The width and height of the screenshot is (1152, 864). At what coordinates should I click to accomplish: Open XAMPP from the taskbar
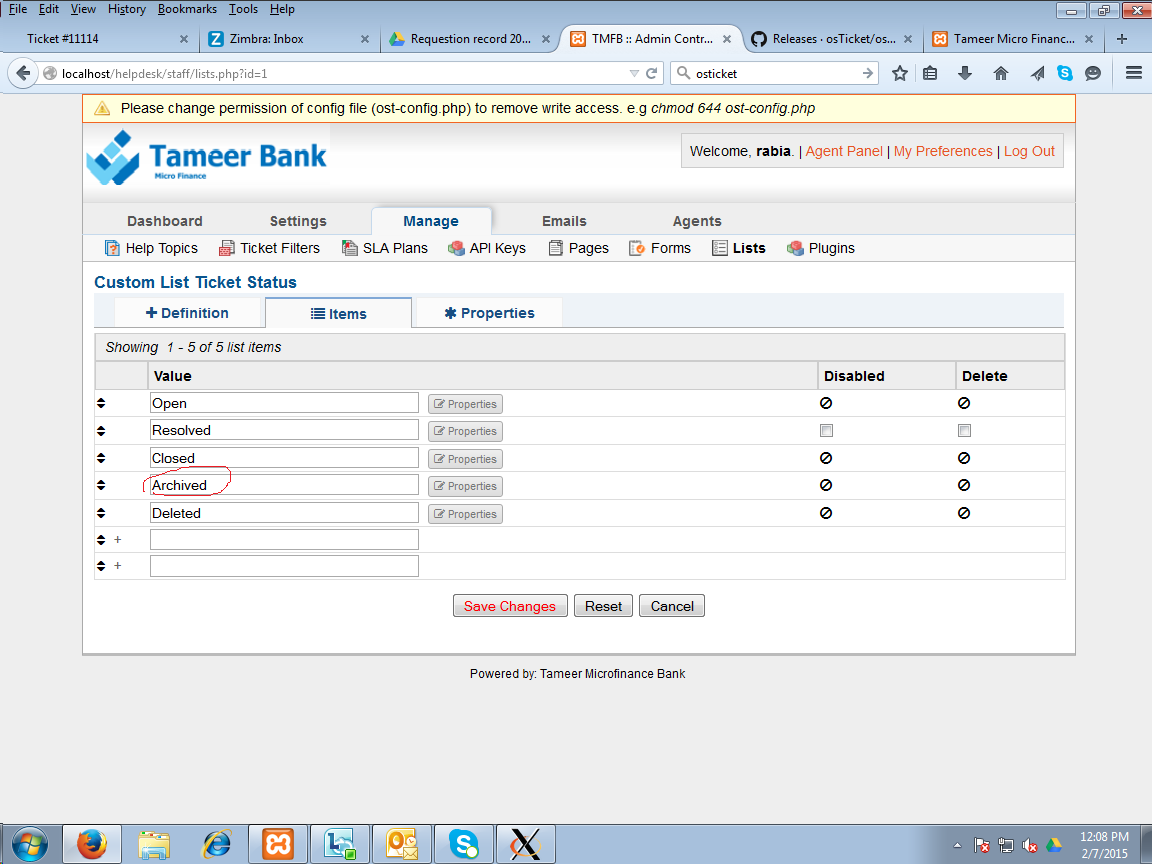(278, 845)
